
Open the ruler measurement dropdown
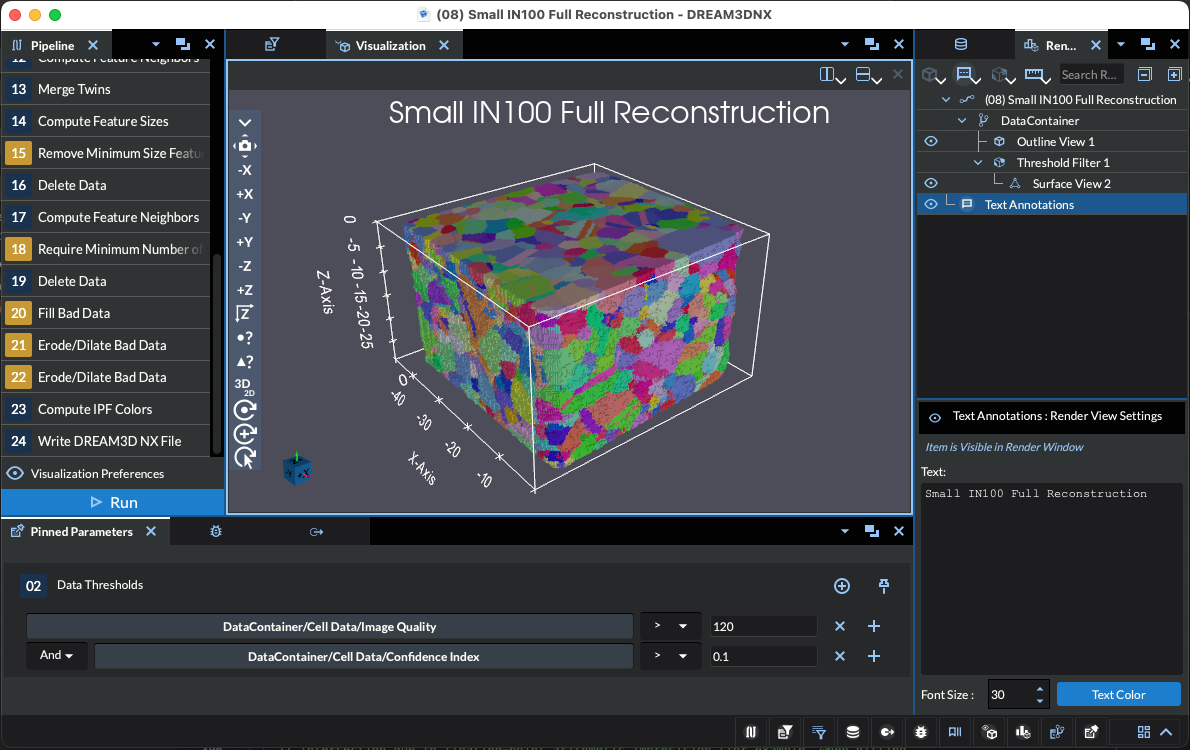click(x=1037, y=75)
